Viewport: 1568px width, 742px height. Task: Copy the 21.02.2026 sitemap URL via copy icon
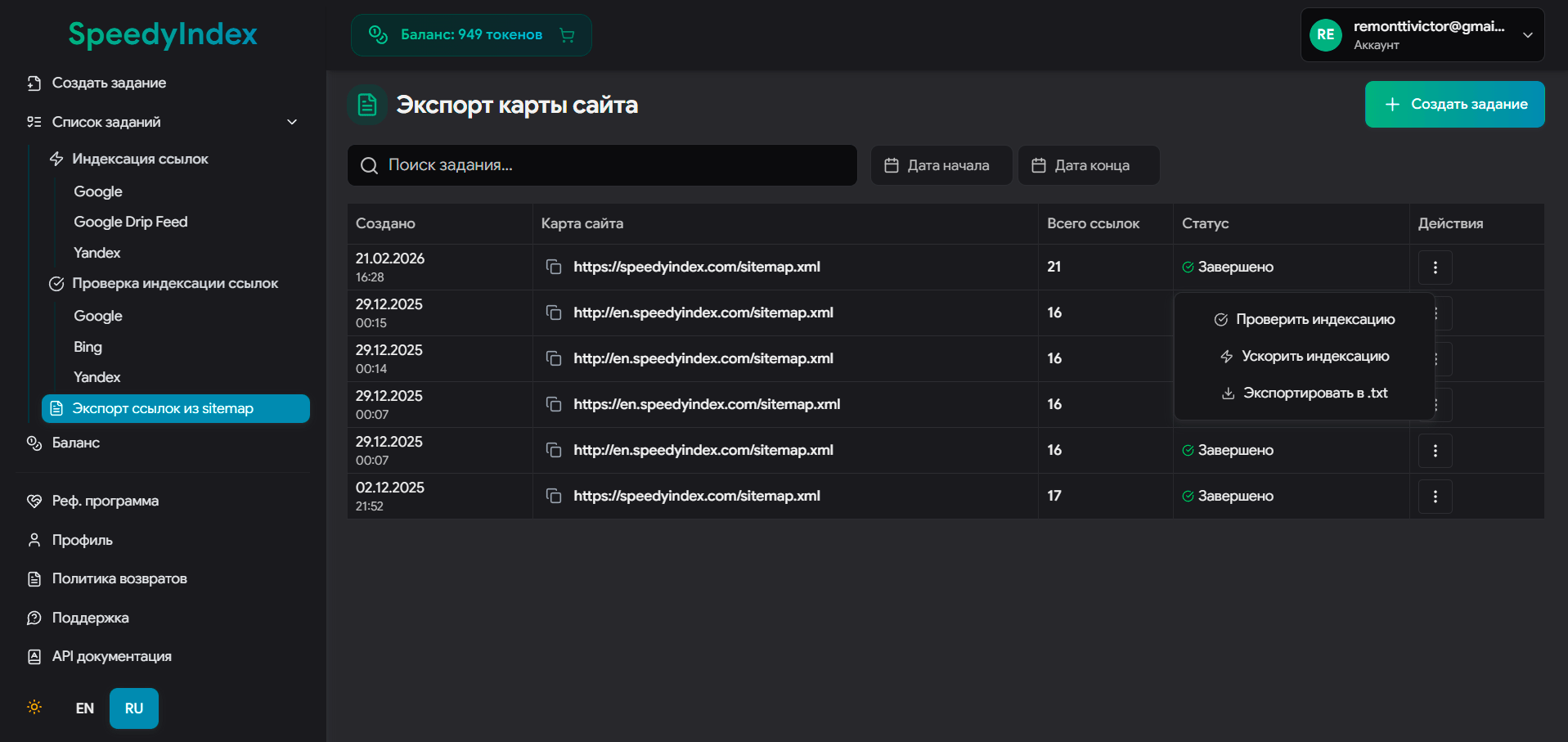coord(554,268)
